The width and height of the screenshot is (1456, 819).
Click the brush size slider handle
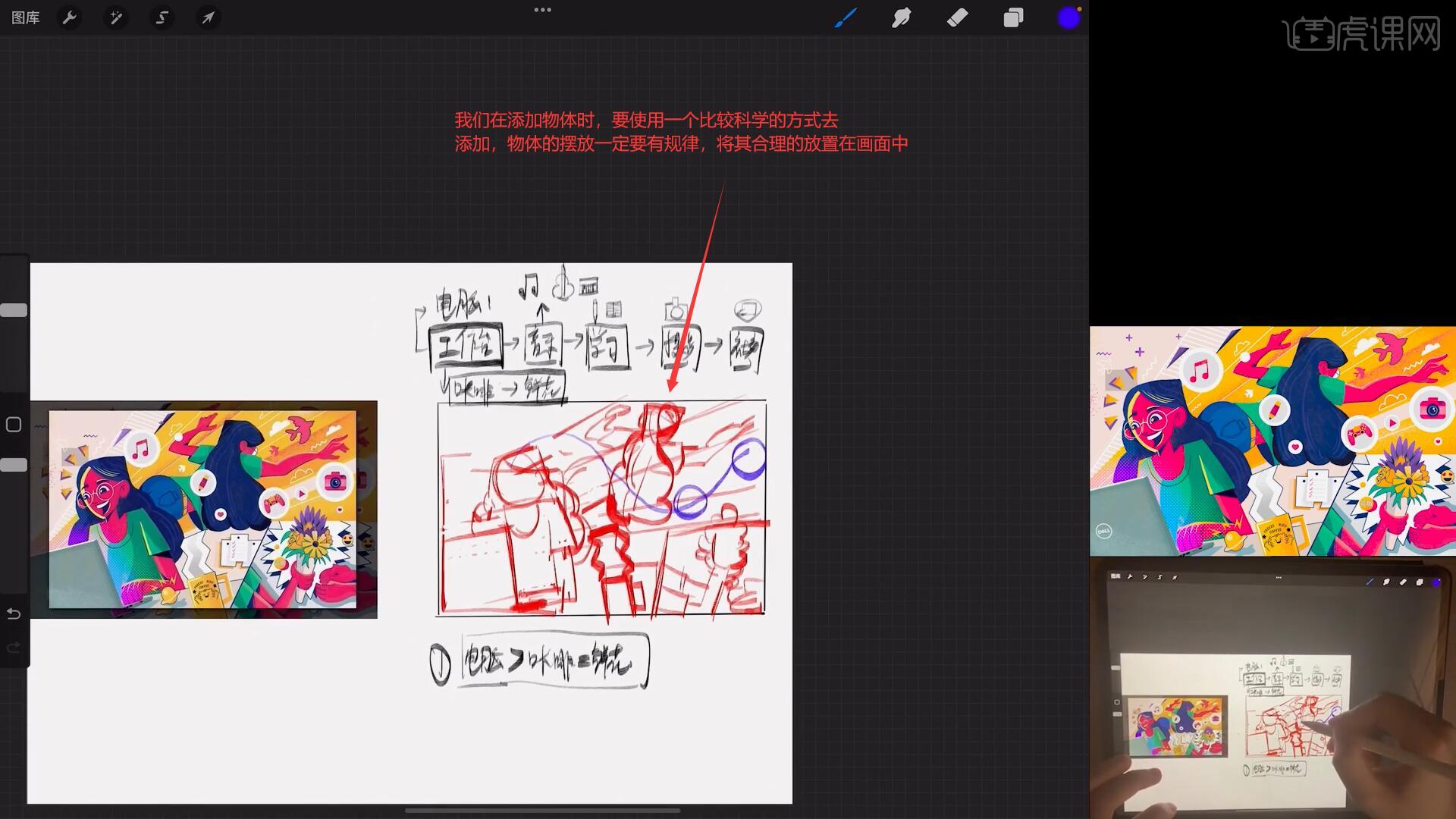[x=14, y=310]
